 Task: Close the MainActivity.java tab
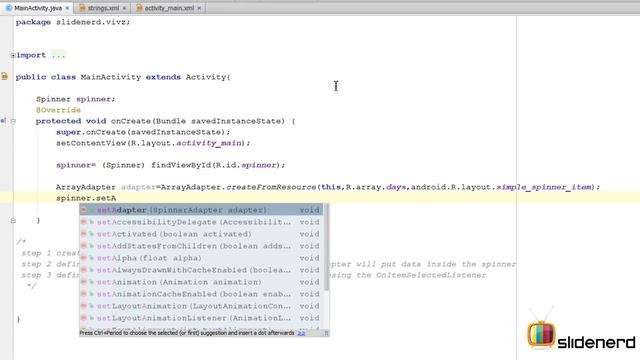[67, 8]
